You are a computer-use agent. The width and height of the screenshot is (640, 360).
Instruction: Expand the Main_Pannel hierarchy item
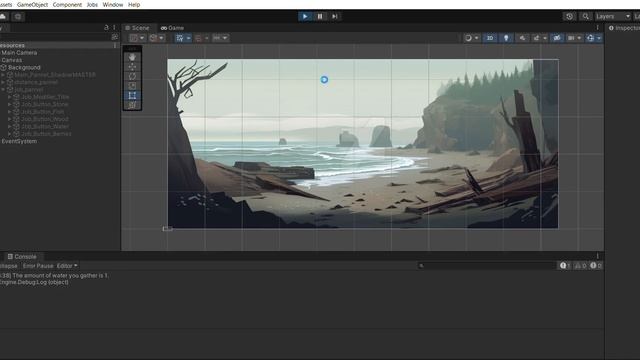(3, 75)
